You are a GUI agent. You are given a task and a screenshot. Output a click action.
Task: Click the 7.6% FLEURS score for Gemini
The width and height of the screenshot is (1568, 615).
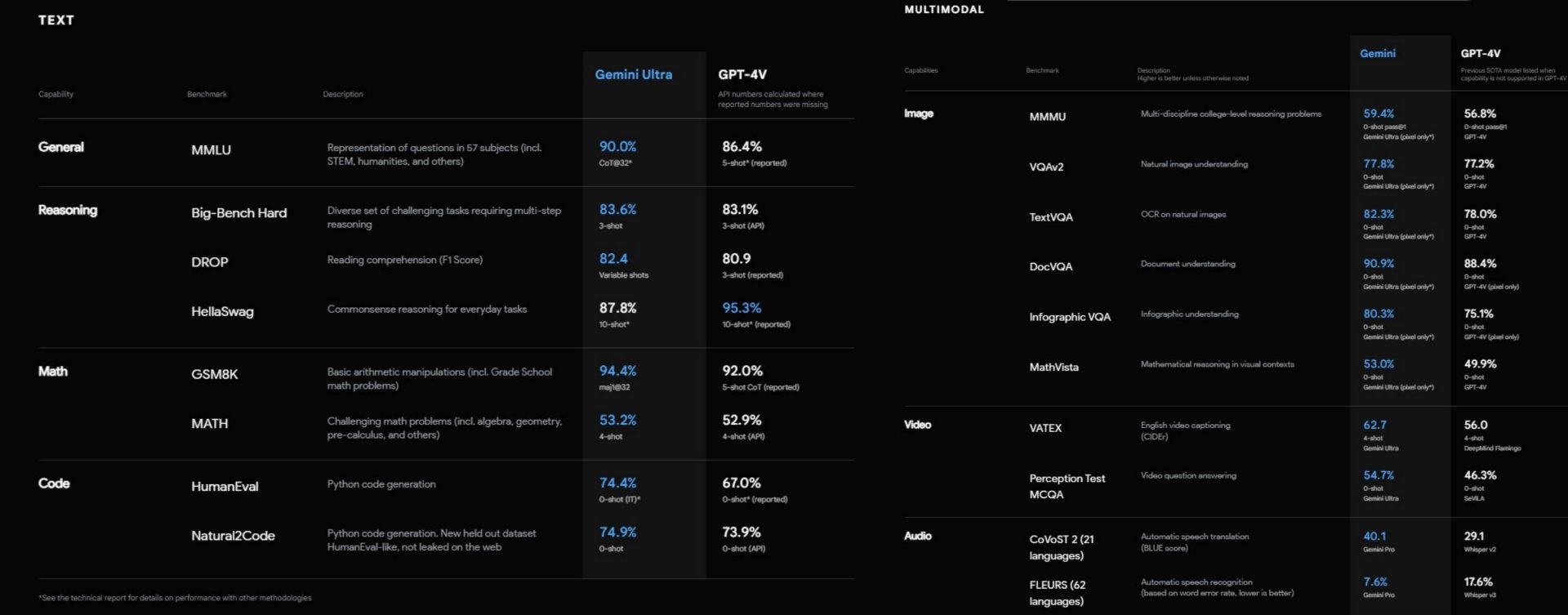click(x=1375, y=582)
